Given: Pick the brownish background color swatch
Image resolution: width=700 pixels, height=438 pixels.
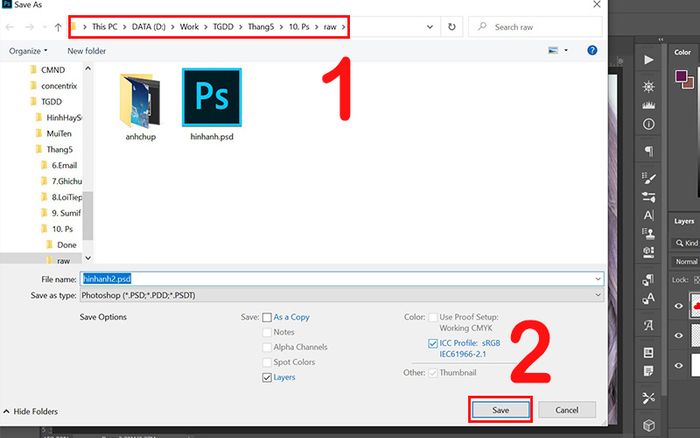Looking at the screenshot, I should [x=689, y=83].
